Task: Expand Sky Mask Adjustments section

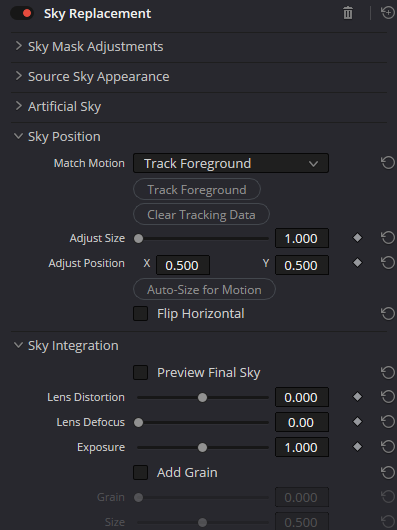Action: (x=18, y=46)
